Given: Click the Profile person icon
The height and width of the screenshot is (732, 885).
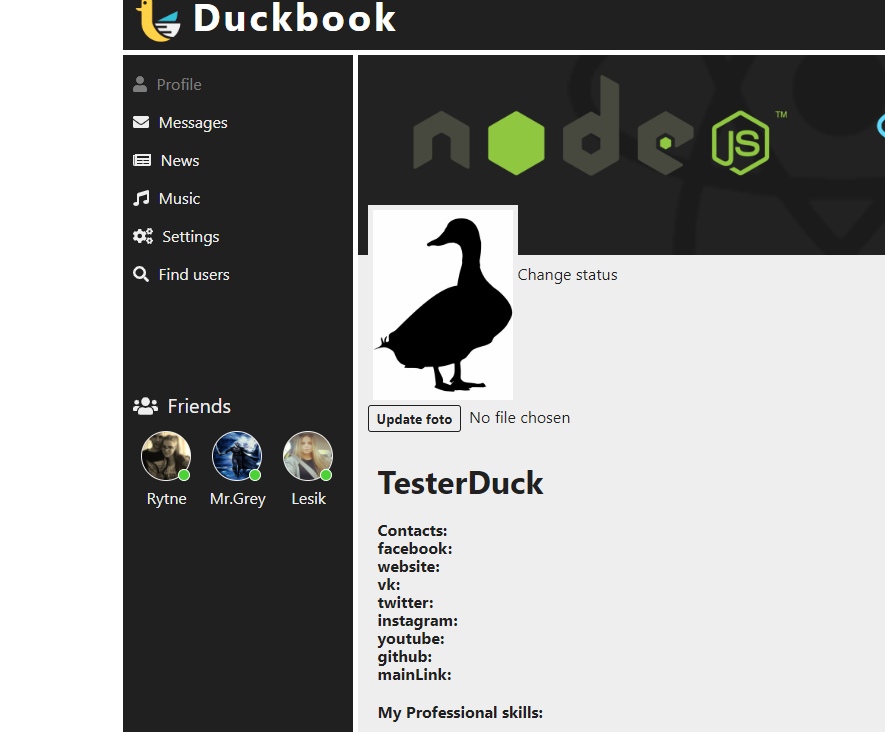Looking at the screenshot, I should pos(140,84).
